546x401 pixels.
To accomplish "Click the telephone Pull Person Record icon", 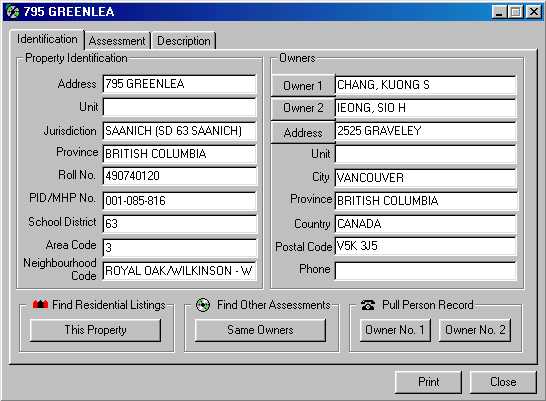I will 368,305.
